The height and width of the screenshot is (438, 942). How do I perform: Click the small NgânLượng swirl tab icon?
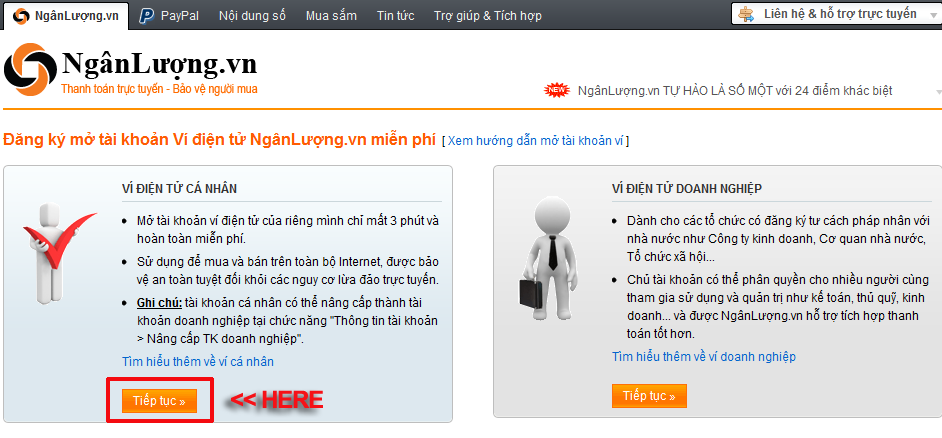click(x=20, y=16)
